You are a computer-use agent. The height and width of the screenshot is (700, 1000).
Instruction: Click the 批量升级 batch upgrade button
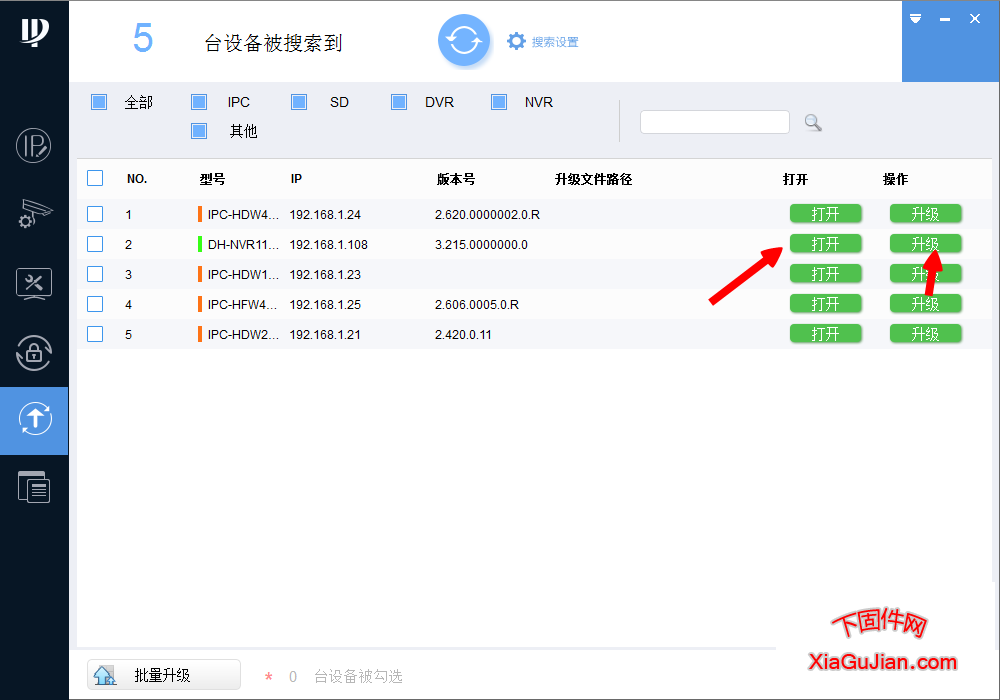[164, 674]
